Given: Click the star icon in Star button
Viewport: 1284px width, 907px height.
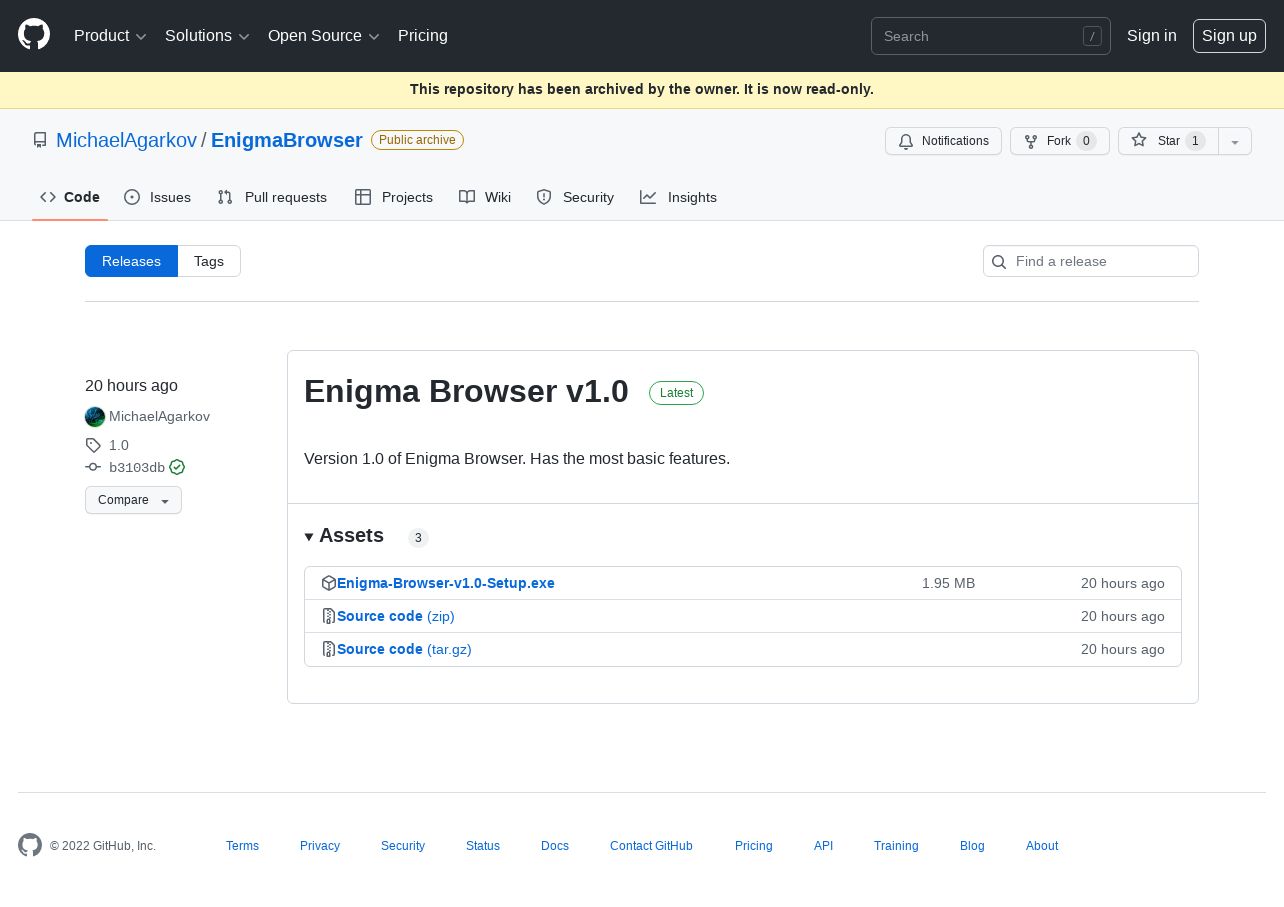Looking at the screenshot, I should (x=1139, y=141).
